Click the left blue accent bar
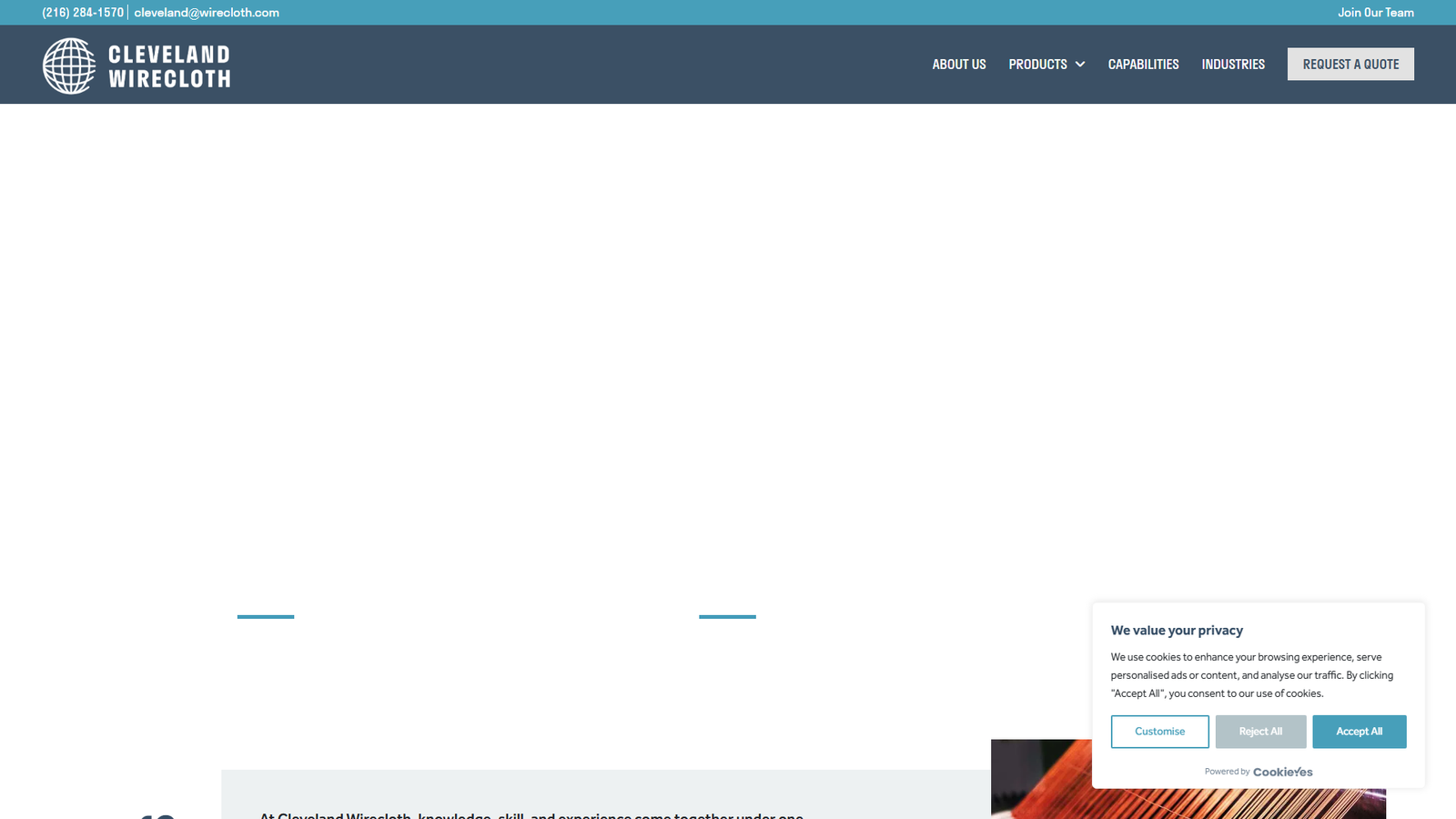This screenshot has height=819, width=1456. [x=266, y=617]
